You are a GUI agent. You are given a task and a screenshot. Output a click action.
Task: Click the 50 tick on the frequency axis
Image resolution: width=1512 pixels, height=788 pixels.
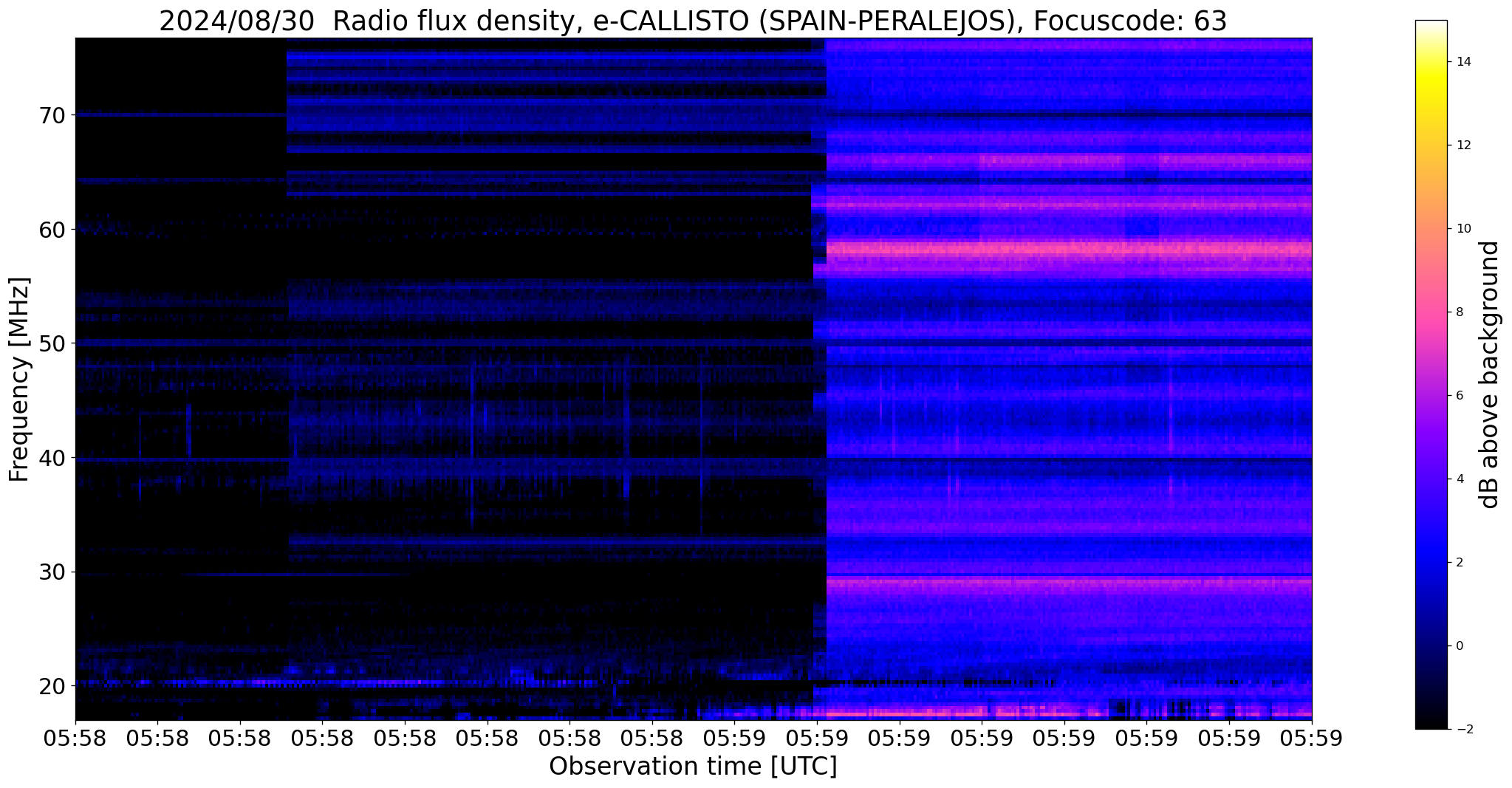pyautogui.click(x=52, y=343)
